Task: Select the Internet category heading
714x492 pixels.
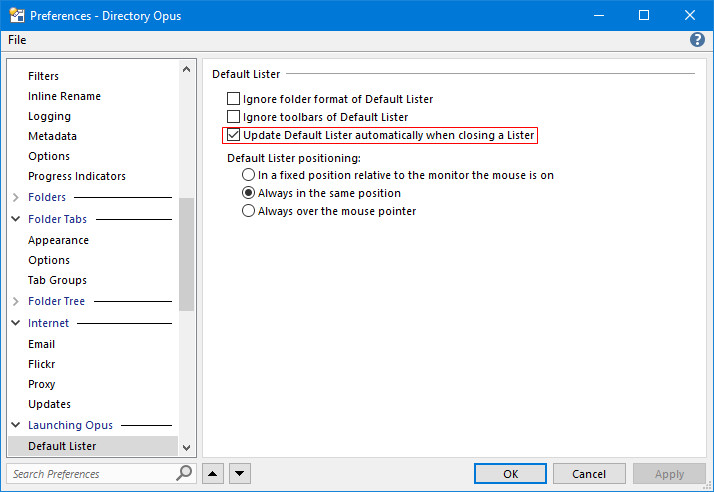Action: (48, 323)
